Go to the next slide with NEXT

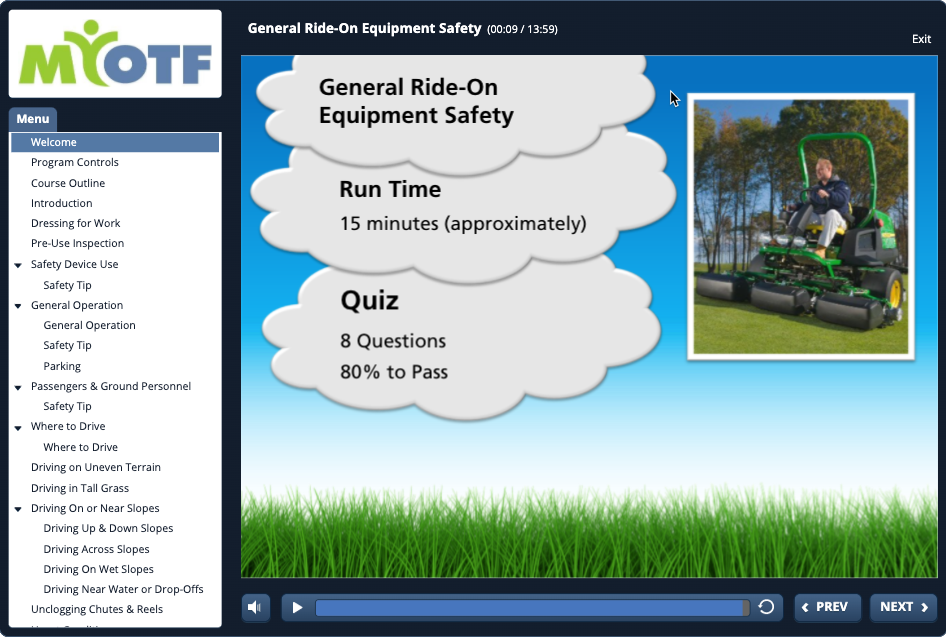pyautogui.click(x=903, y=607)
